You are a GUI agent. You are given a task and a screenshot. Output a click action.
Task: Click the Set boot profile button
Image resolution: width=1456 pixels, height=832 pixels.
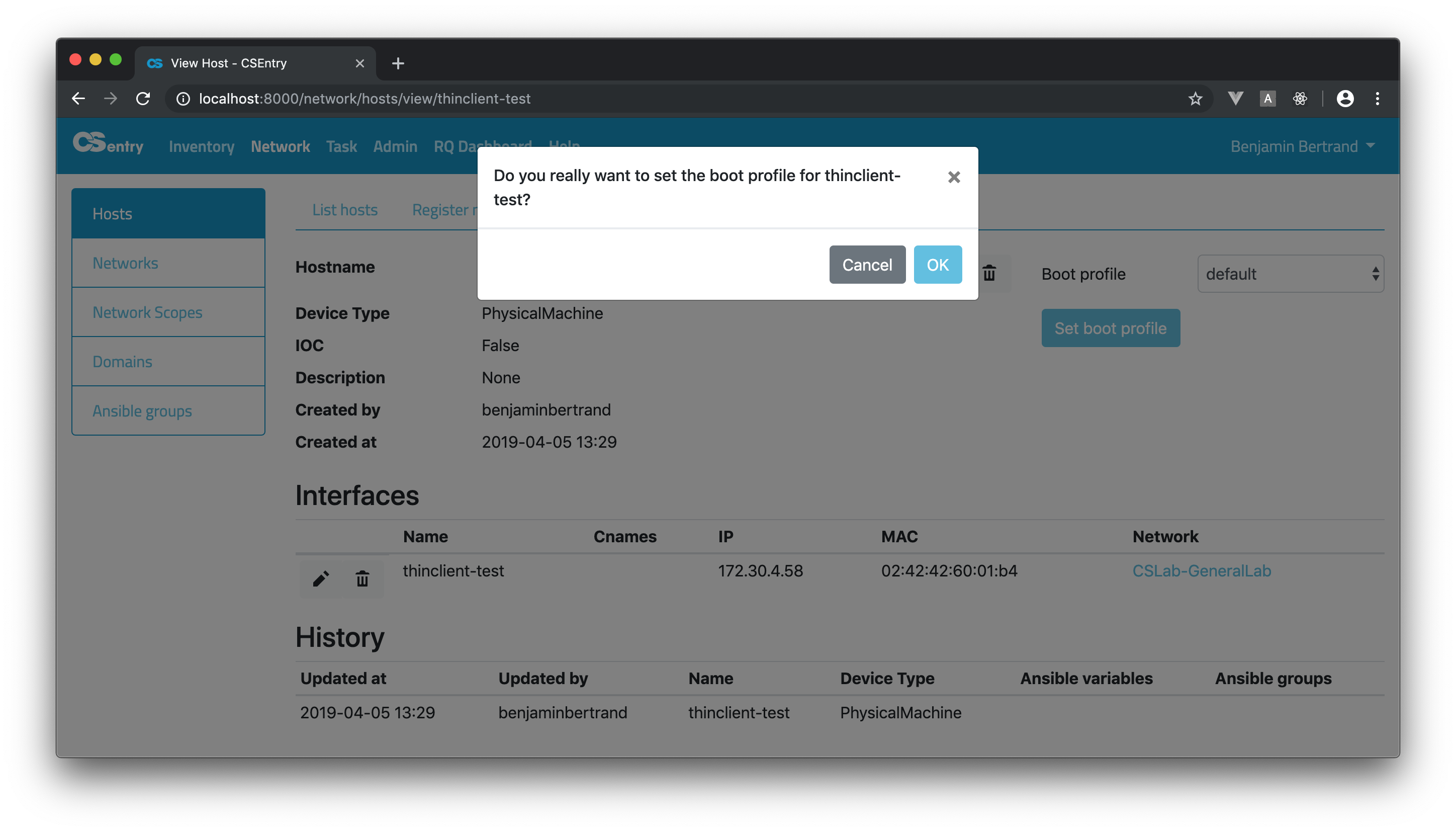[1110, 328]
